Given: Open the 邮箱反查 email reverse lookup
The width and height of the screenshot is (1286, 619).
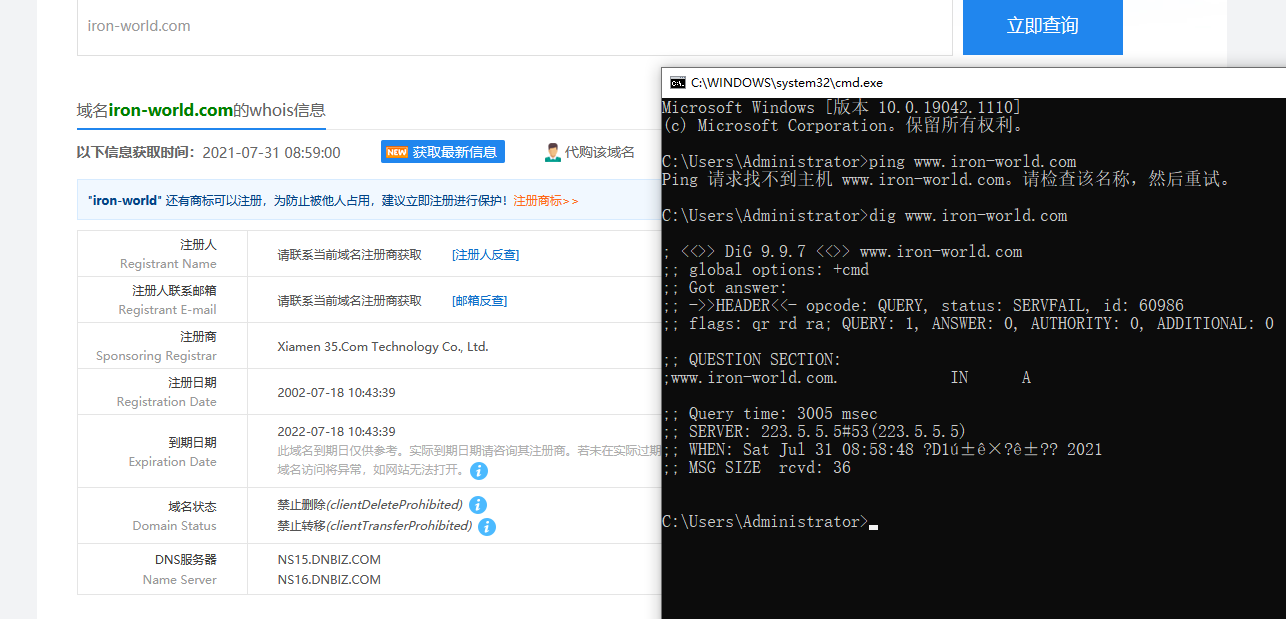Looking at the screenshot, I should [x=479, y=301].
